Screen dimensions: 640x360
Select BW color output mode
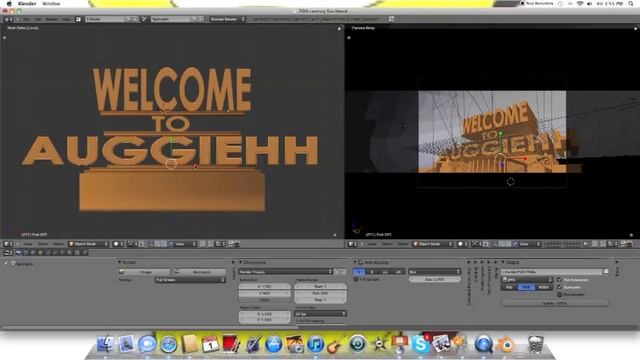509,287
